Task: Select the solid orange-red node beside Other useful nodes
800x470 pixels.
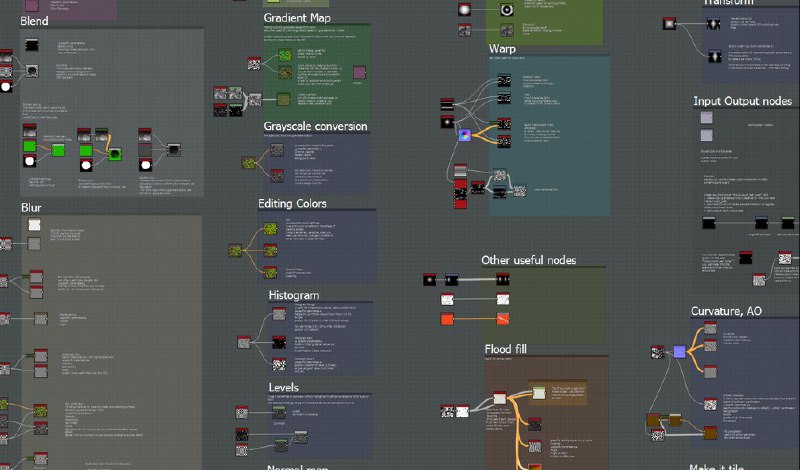Action: click(x=447, y=319)
